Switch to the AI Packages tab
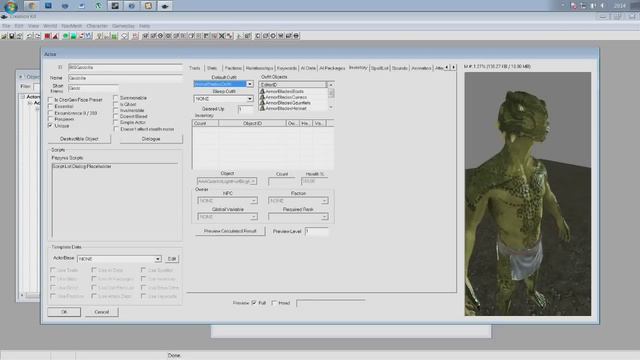Viewport: 640px width, 360px height. (x=332, y=68)
